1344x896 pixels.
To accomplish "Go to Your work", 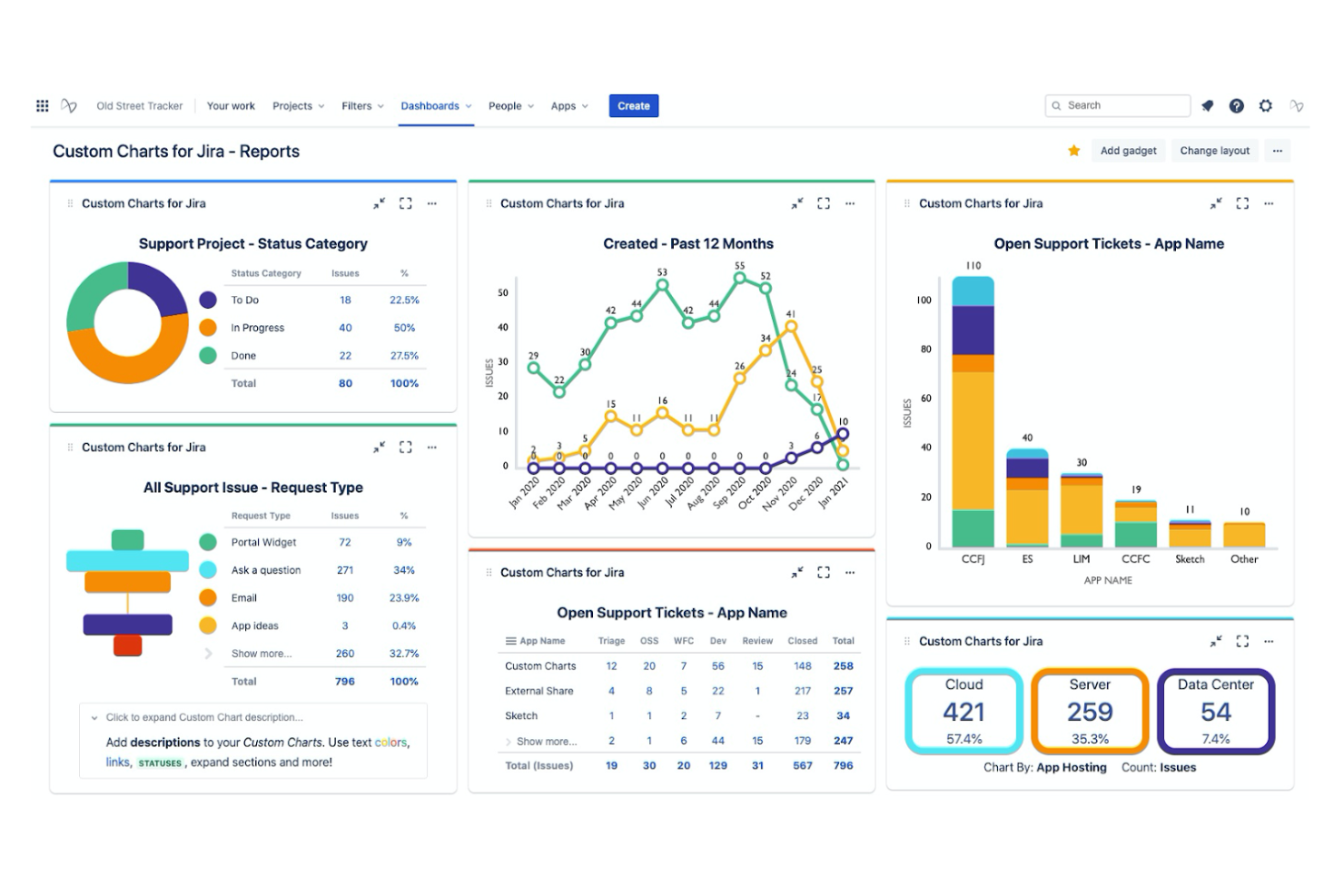I will coord(231,106).
